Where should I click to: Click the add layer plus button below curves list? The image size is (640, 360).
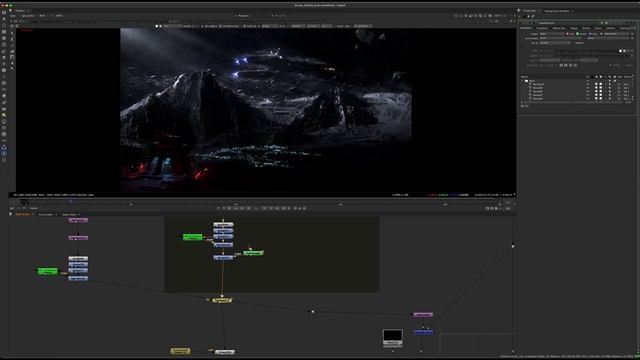coord(523,106)
